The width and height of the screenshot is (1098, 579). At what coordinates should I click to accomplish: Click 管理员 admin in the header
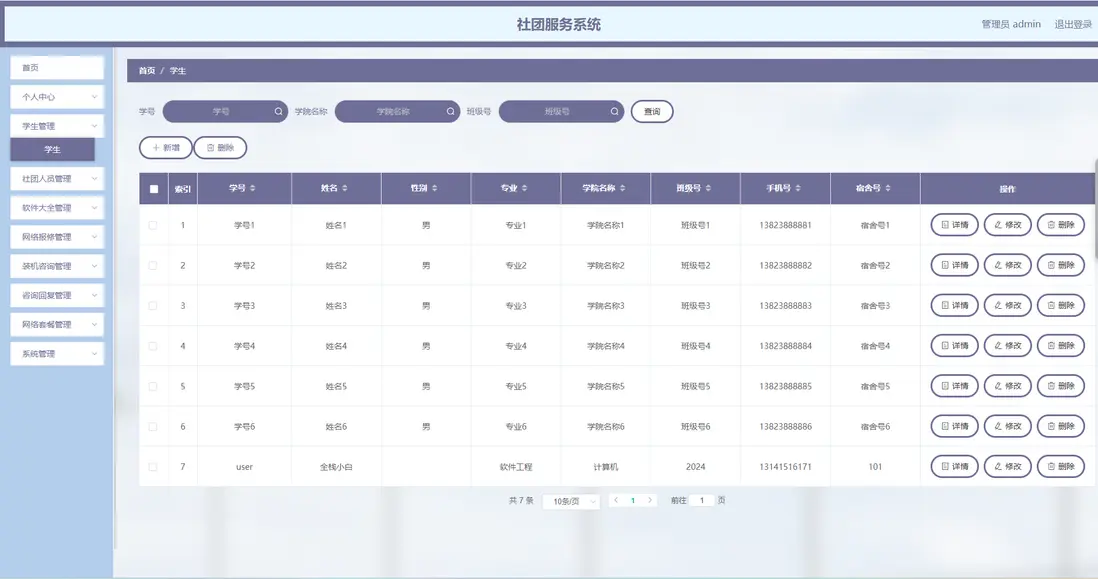pos(1010,24)
